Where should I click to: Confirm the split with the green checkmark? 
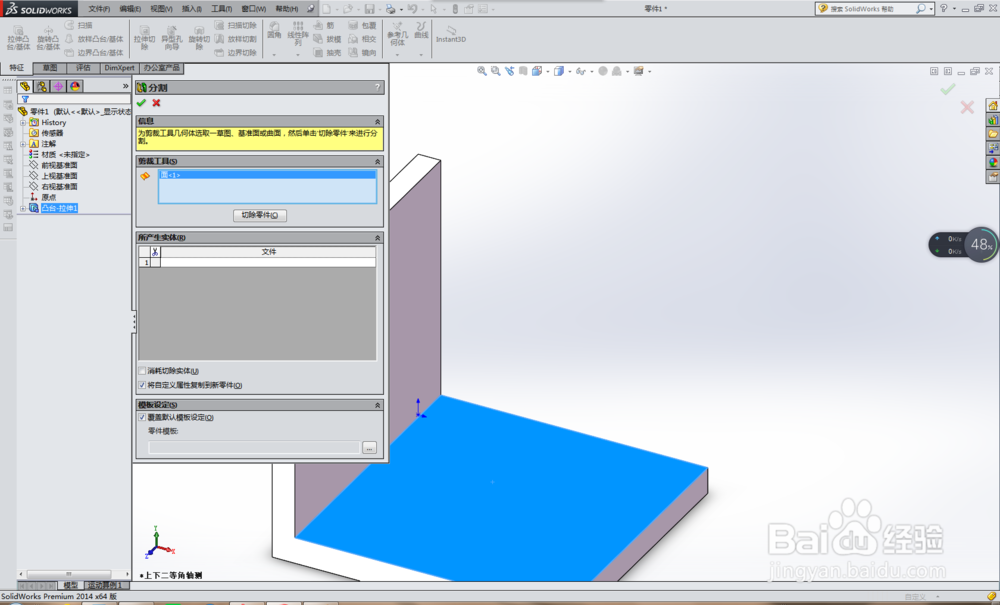click(141, 103)
